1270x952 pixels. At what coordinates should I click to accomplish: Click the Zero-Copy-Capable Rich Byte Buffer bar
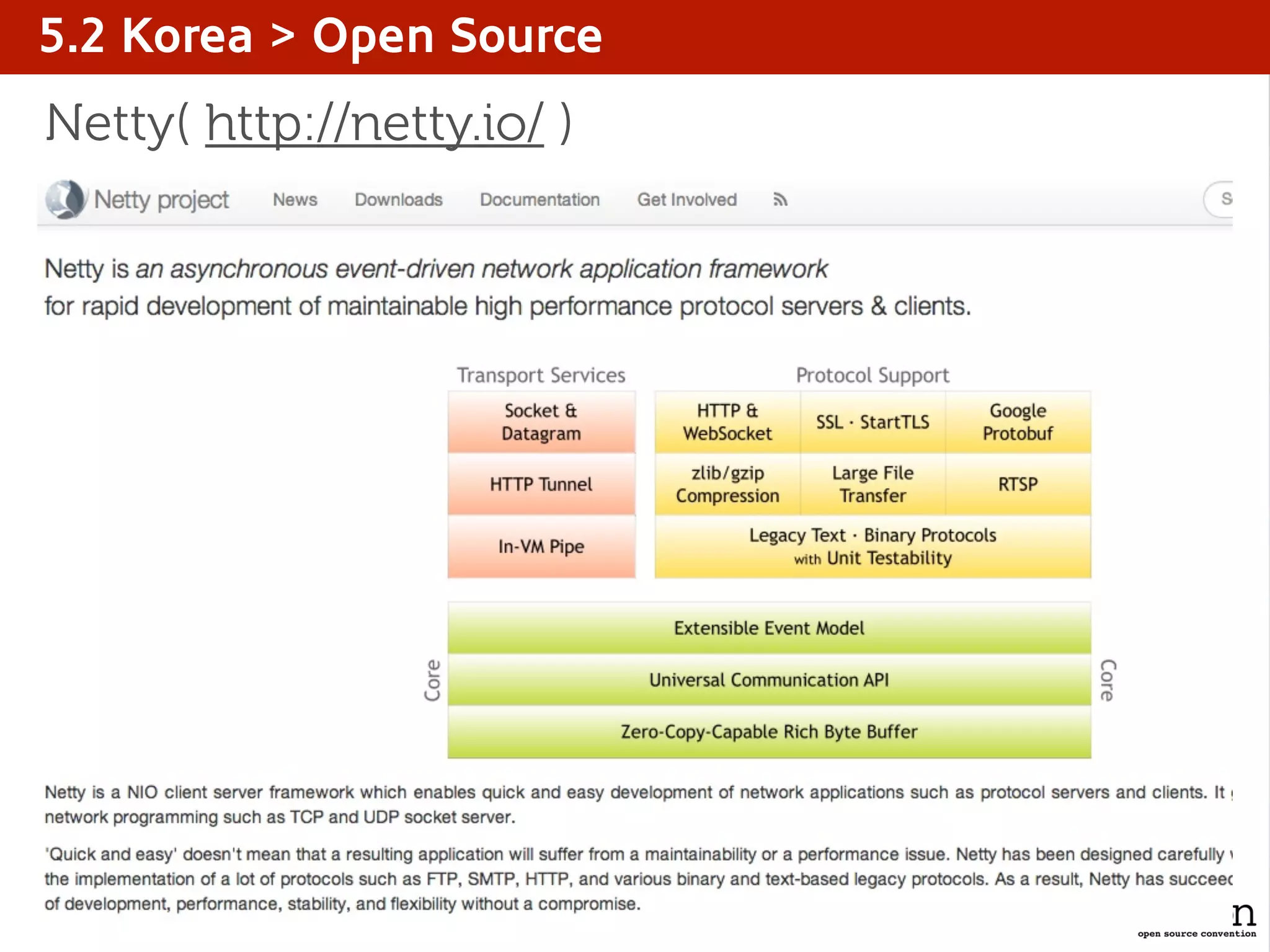(x=769, y=732)
